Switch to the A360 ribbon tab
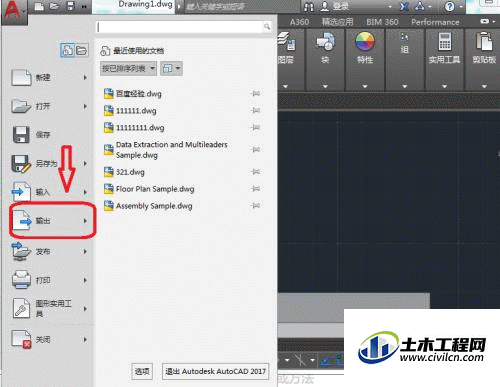Image resolution: width=500 pixels, height=387 pixels. (x=299, y=22)
